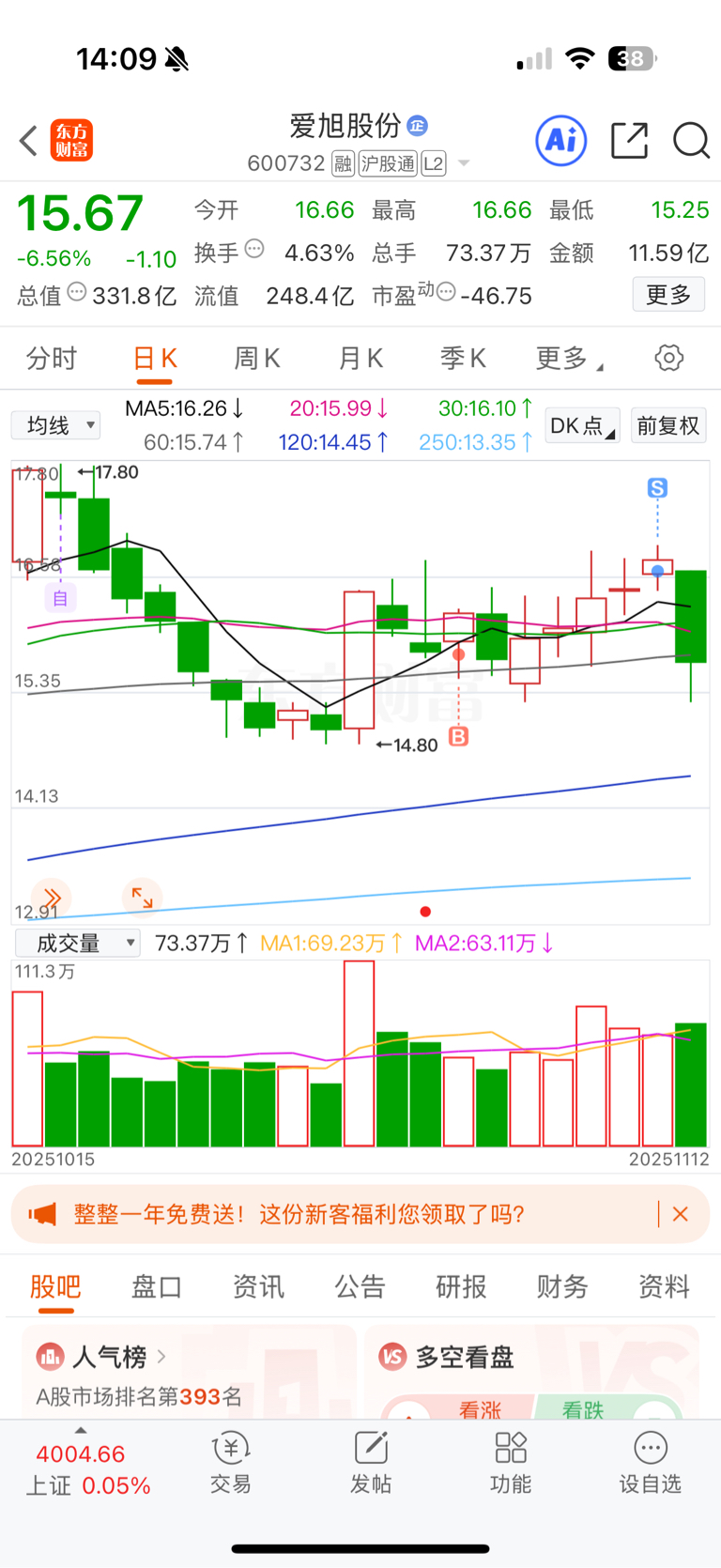
Task: Switch to the 研报 tab
Action: (x=461, y=1286)
